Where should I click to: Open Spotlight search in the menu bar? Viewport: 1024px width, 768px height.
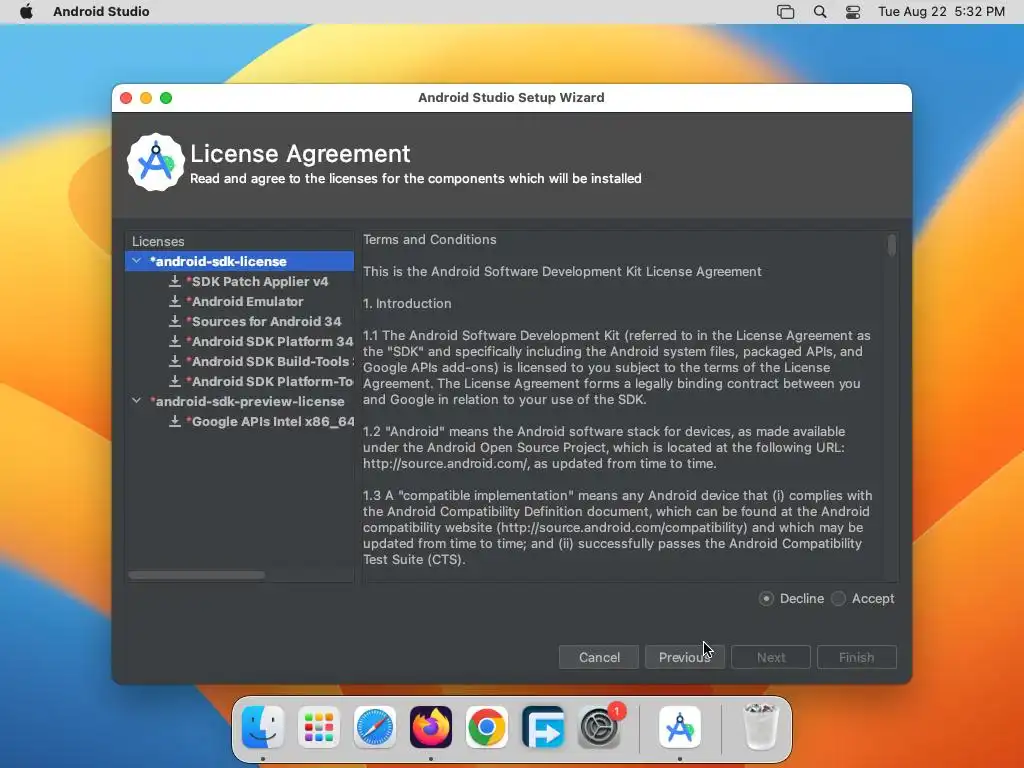(x=820, y=12)
